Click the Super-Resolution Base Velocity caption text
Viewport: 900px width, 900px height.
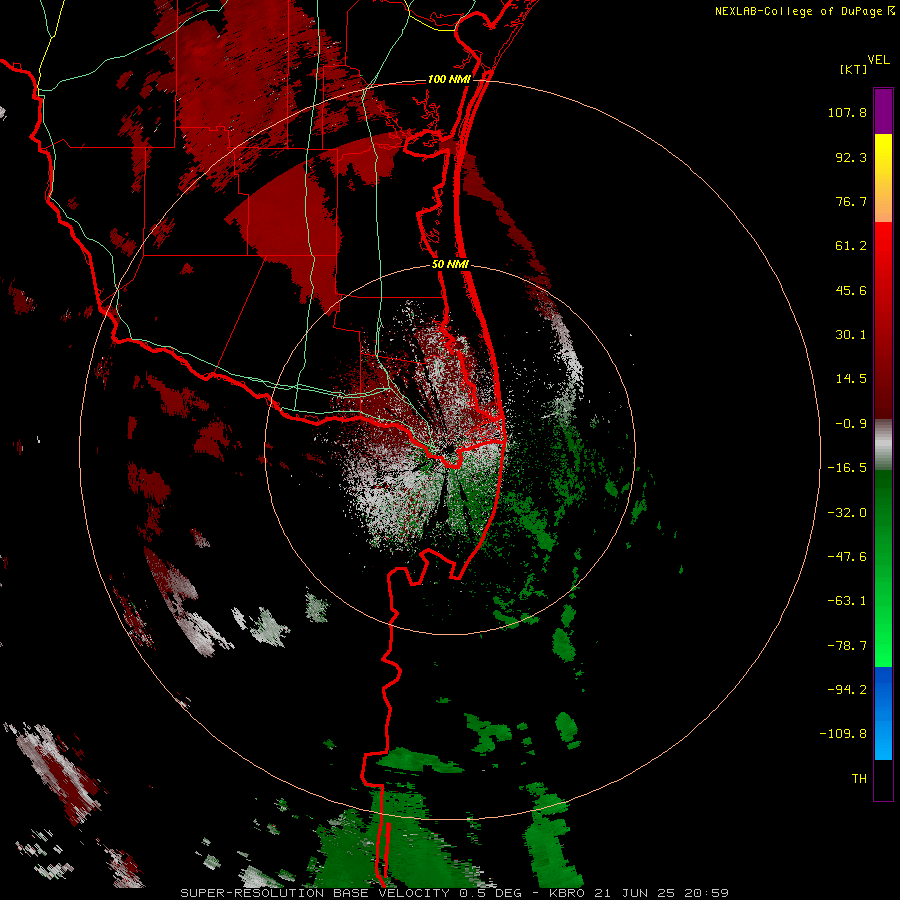(454, 893)
